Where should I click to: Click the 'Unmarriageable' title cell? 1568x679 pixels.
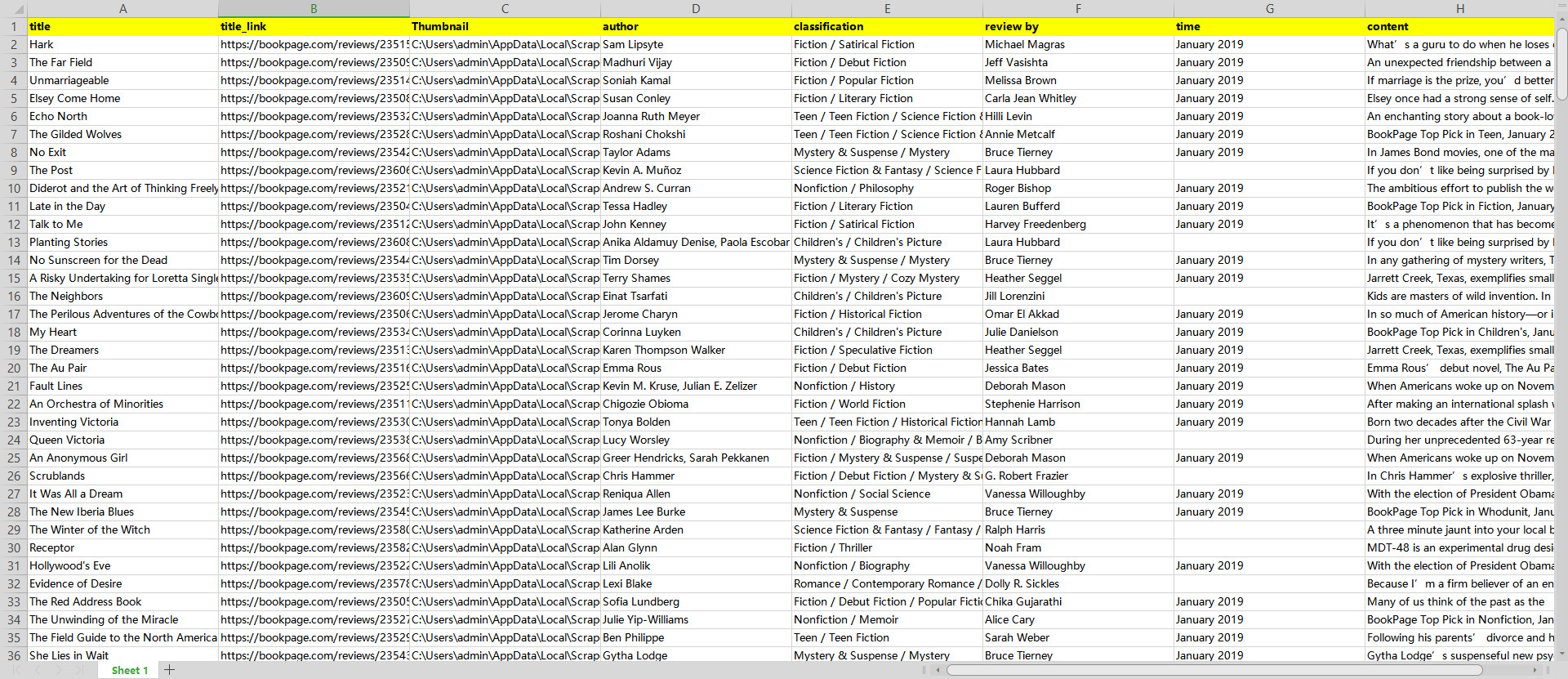pos(123,80)
